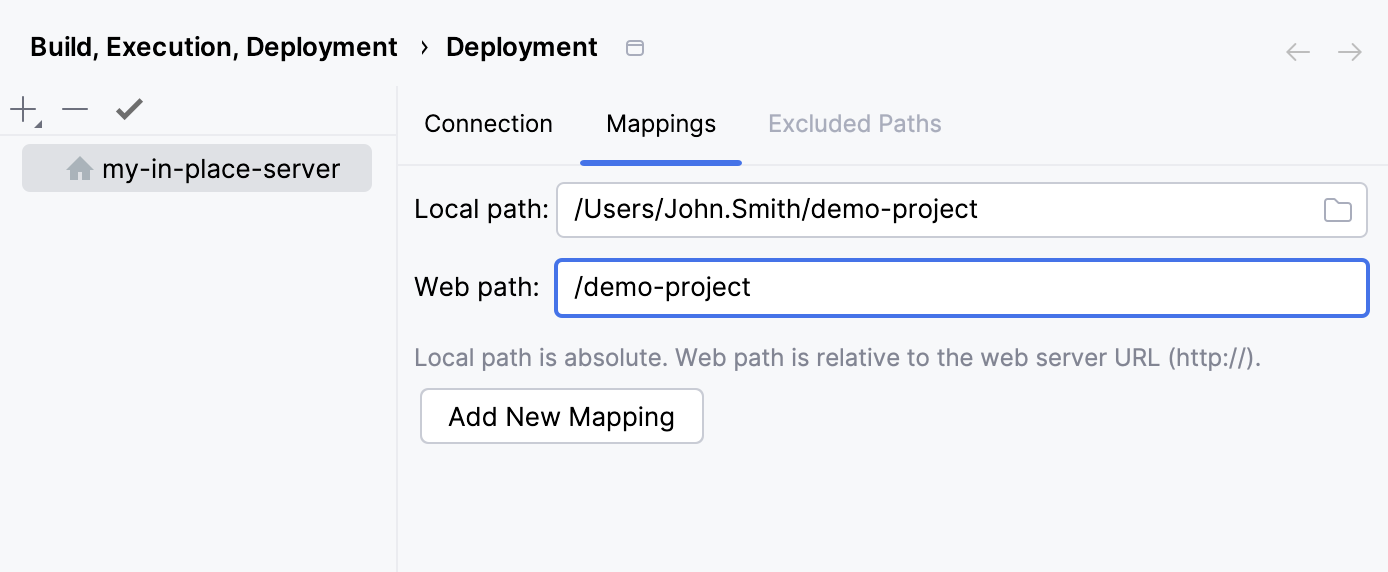Image resolution: width=1388 pixels, height=572 pixels.
Task: Click Build, Execution, Deployment breadcrumb
Action: pyautogui.click(x=214, y=47)
